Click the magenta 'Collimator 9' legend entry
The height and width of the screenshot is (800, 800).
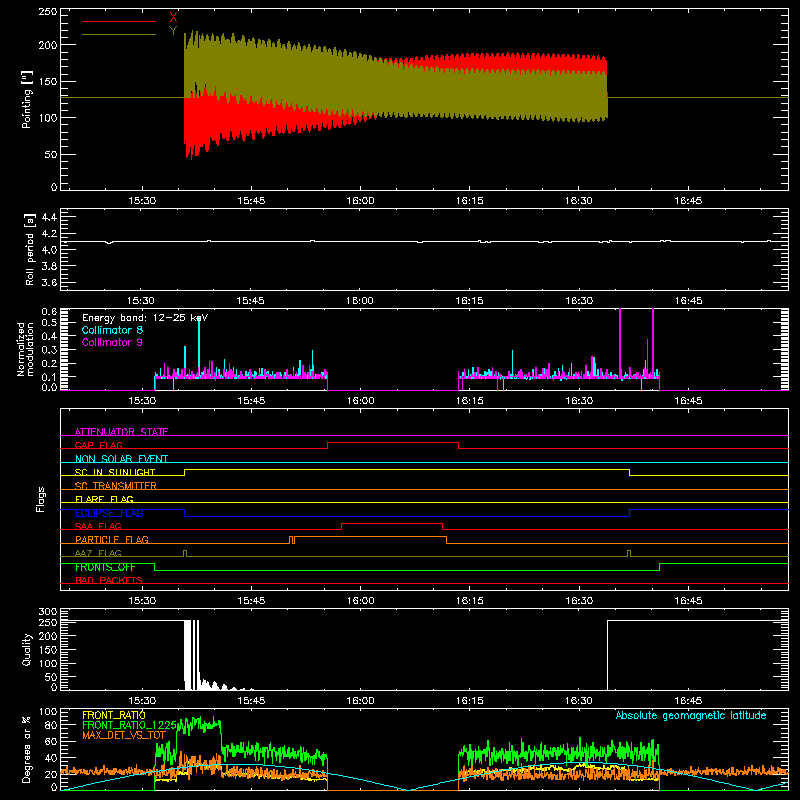click(x=112, y=342)
